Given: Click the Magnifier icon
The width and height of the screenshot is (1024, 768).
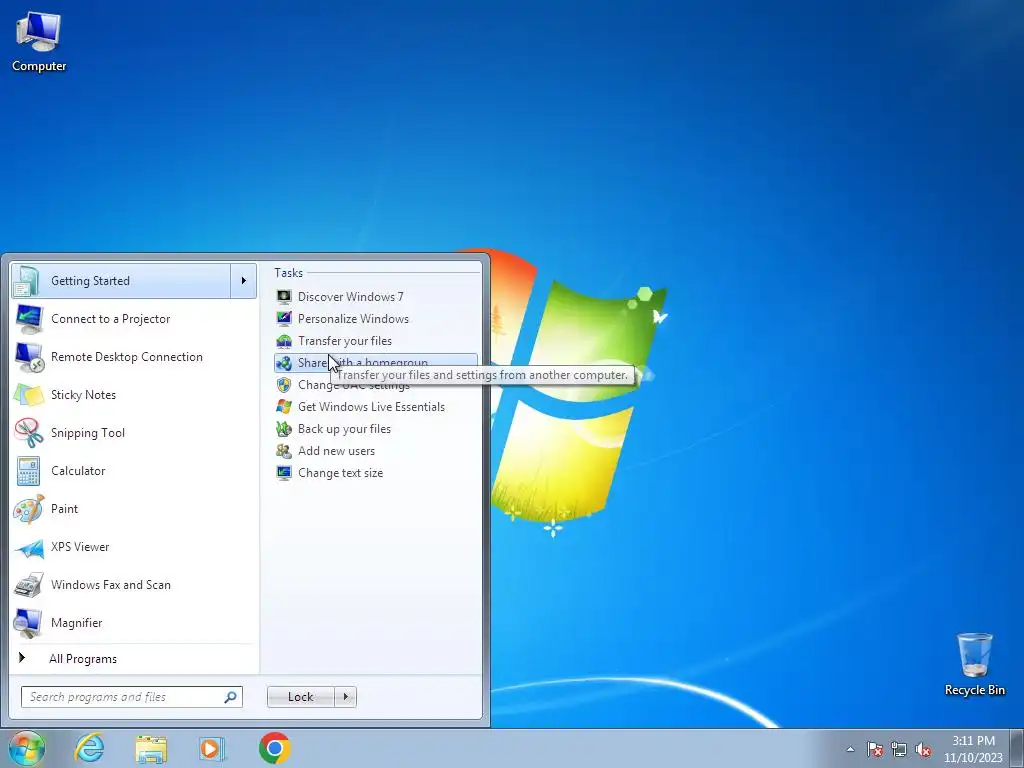Looking at the screenshot, I should coord(29,623).
